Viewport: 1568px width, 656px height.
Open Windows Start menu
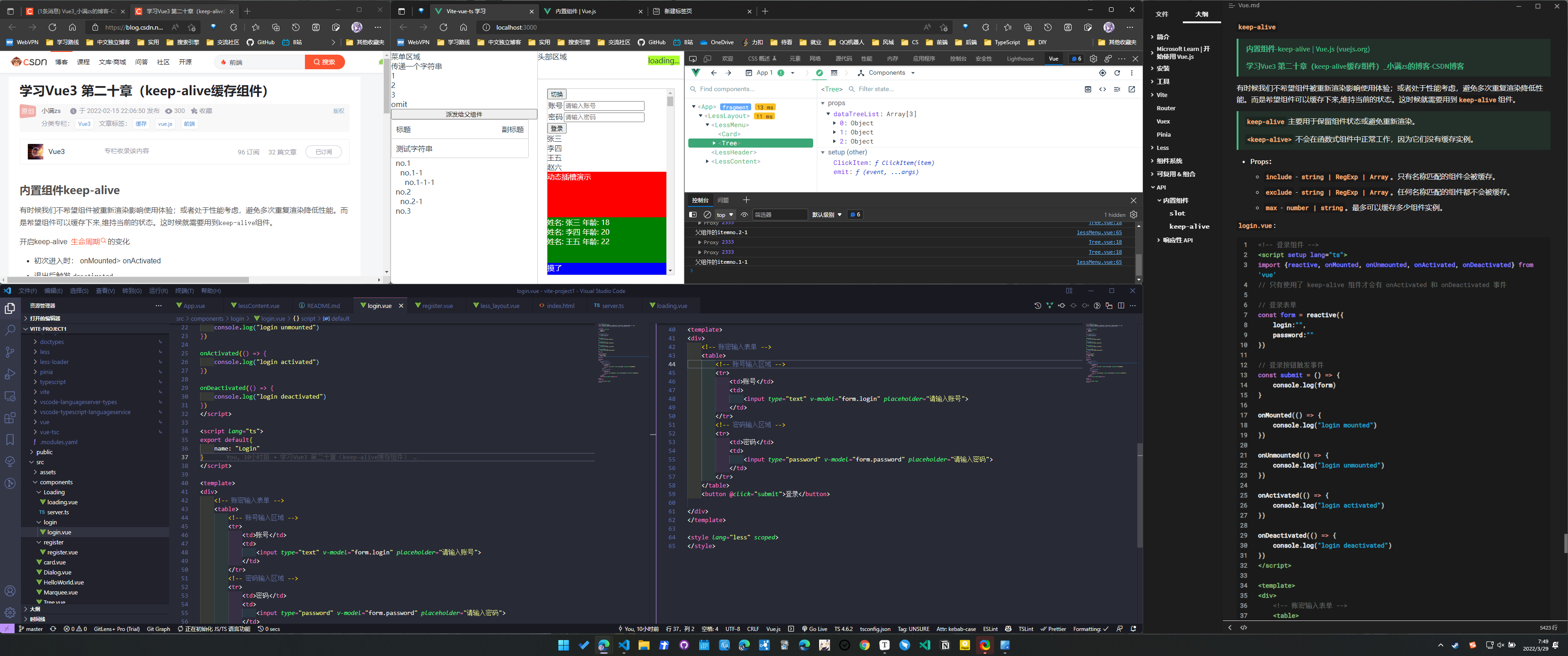(x=564, y=645)
